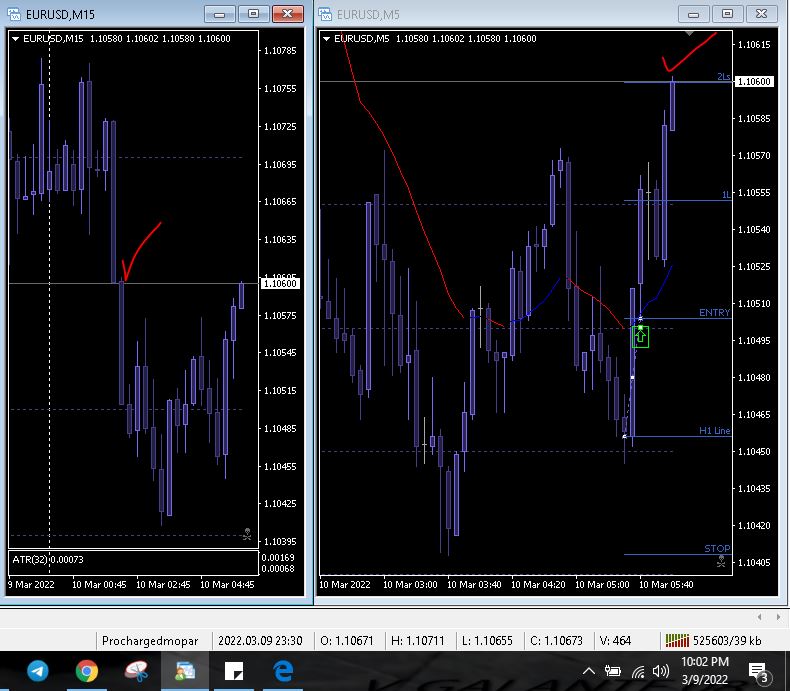Click the ATR(32) 0.00073 indicator label
This screenshot has height=691, width=790.
coord(48,560)
